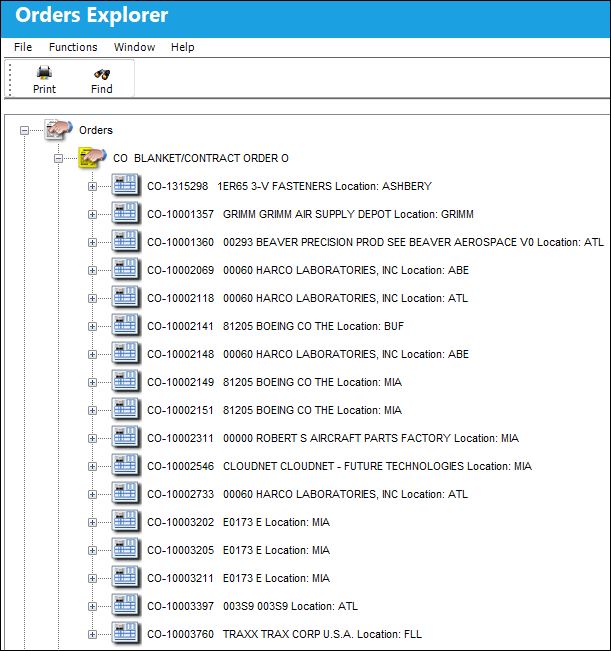
Task: Click the order icon for CO-10003205
Action: coord(125,550)
